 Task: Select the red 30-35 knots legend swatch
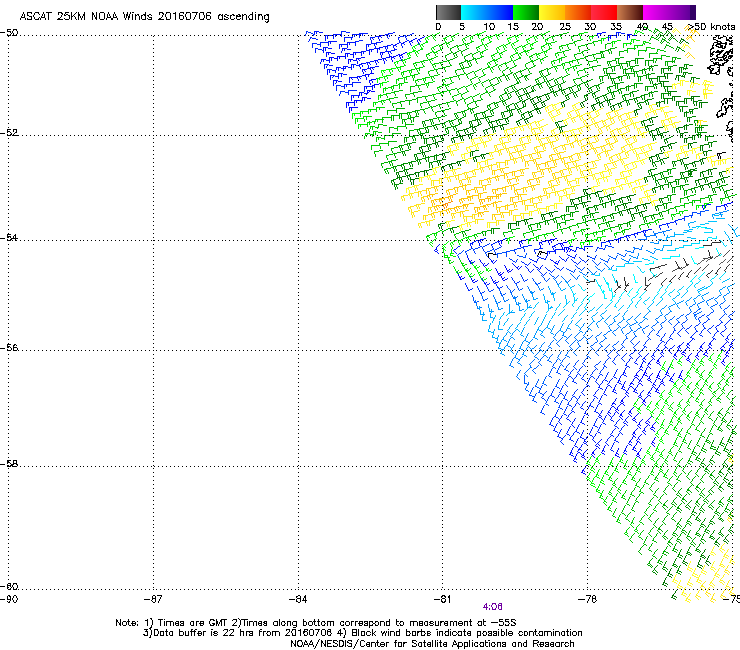click(x=604, y=12)
